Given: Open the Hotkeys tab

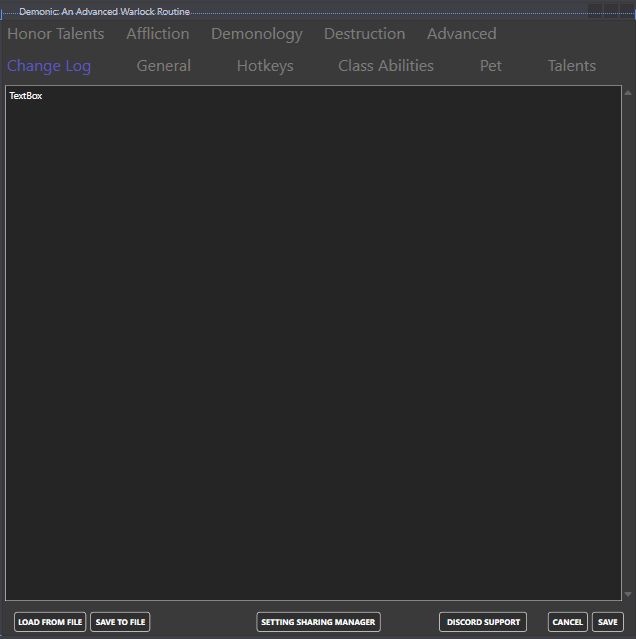Looking at the screenshot, I should coord(265,66).
